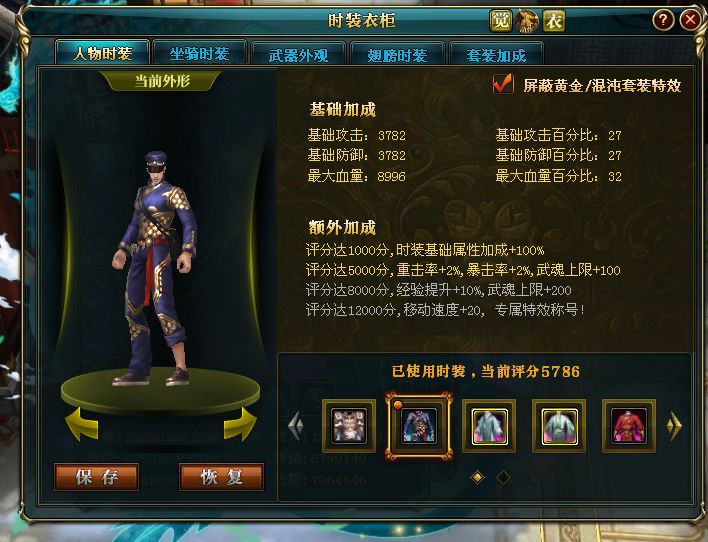Switch to second page dot indicator
This screenshot has height=542, width=708.
pyautogui.click(x=503, y=477)
